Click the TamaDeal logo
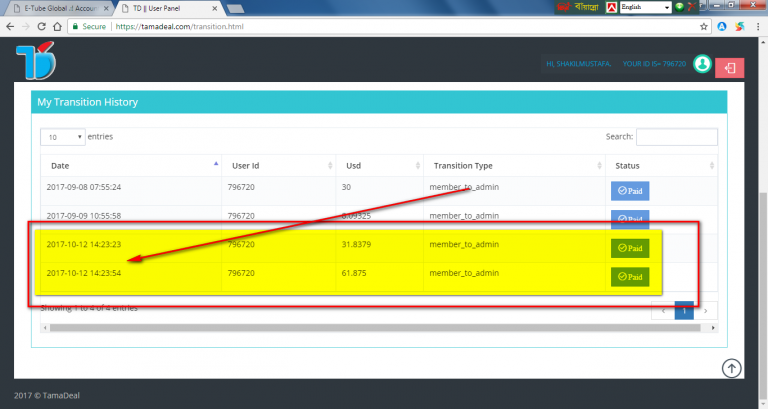This screenshot has height=409, width=768. [x=35, y=64]
